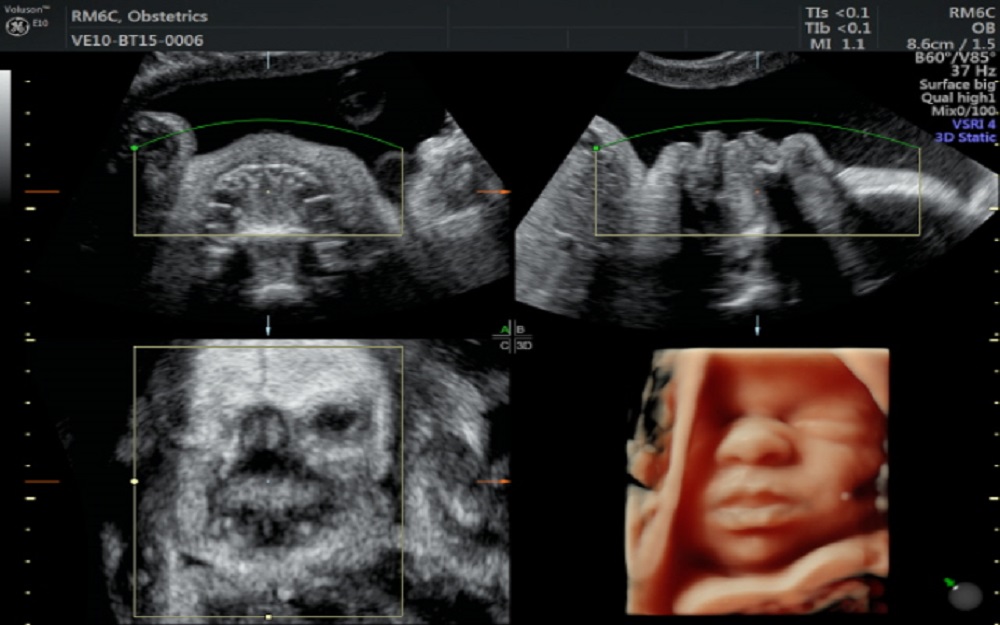
Task: Click the "OB" application label at top right
Action: pos(983,29)
